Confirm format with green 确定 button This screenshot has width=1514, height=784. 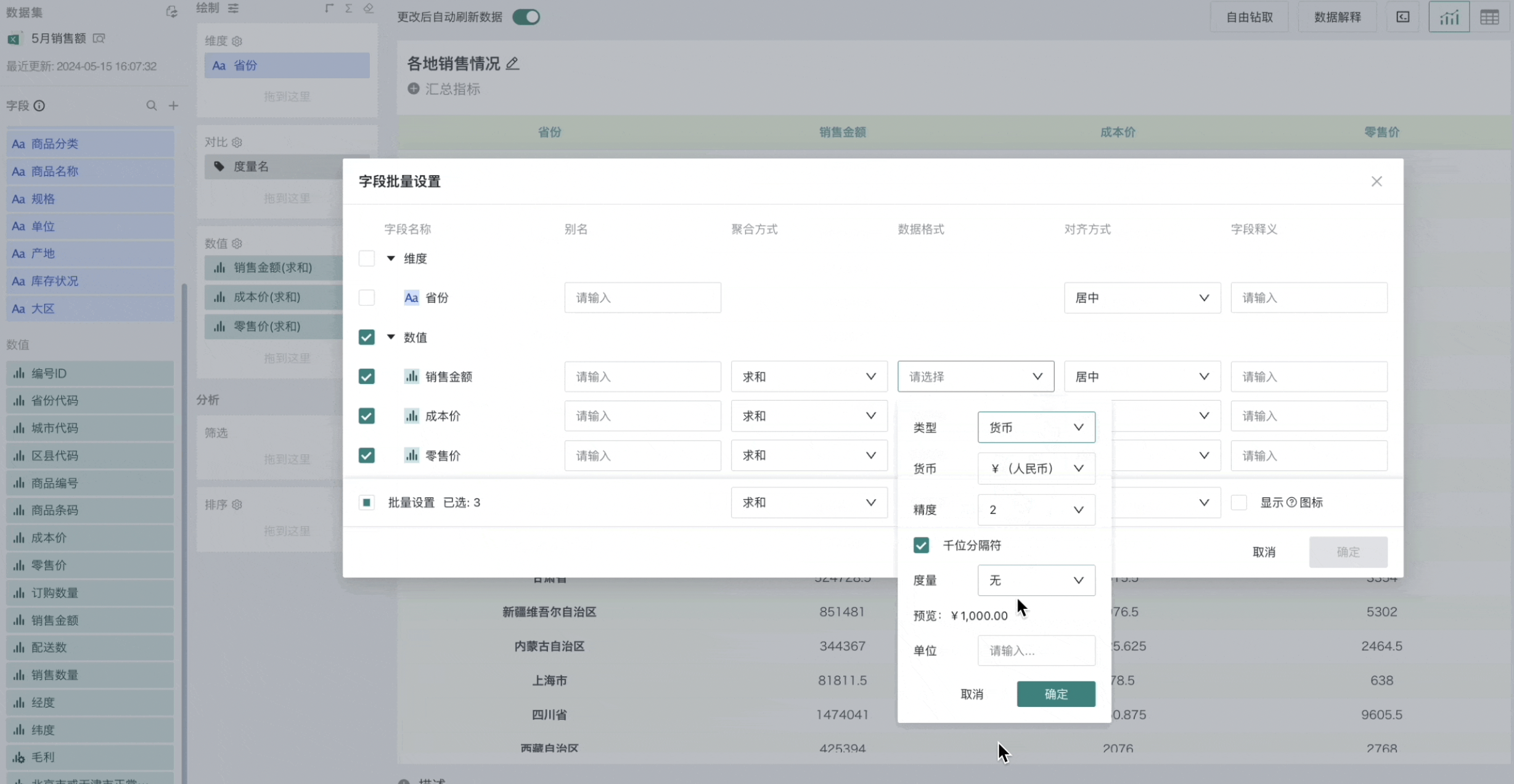tap(1055, 694)
